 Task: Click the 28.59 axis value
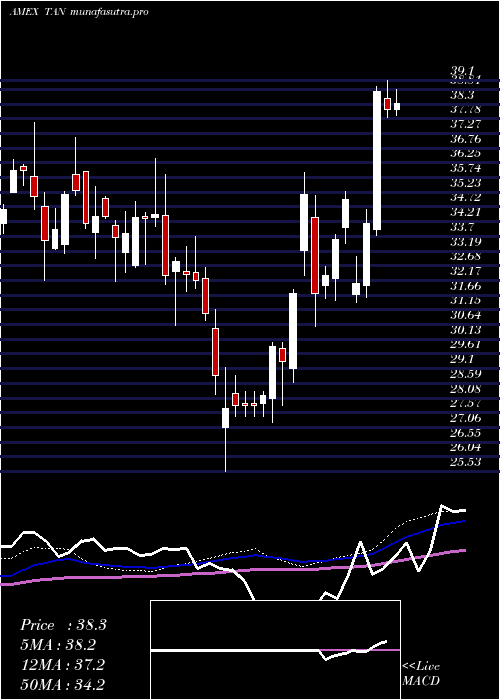(x=466, y=374)
